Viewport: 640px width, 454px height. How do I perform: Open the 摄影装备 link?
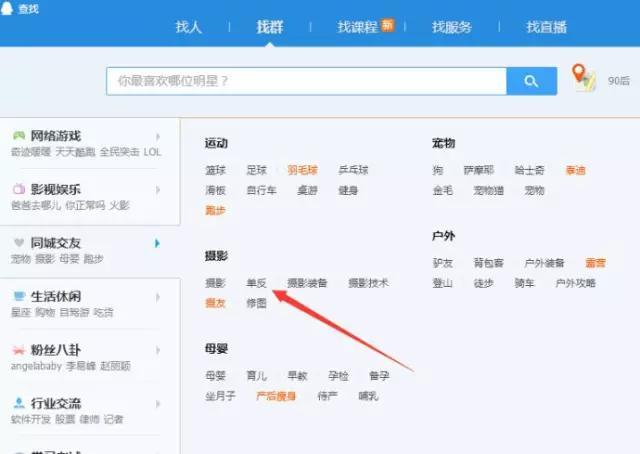(x=307, y=283)
